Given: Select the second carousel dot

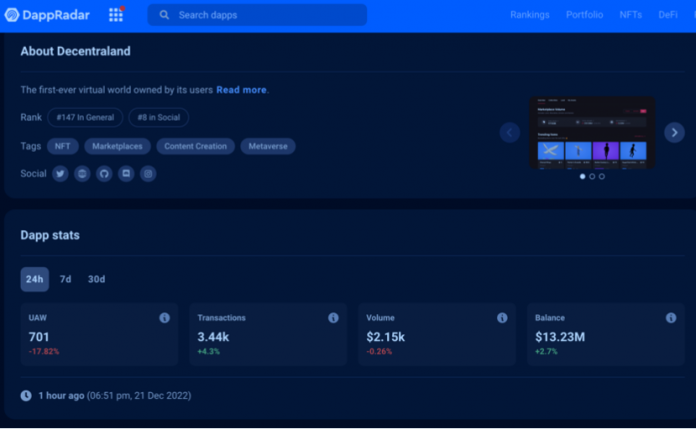Looking at the screenshot, I should [x=592, y=176].
